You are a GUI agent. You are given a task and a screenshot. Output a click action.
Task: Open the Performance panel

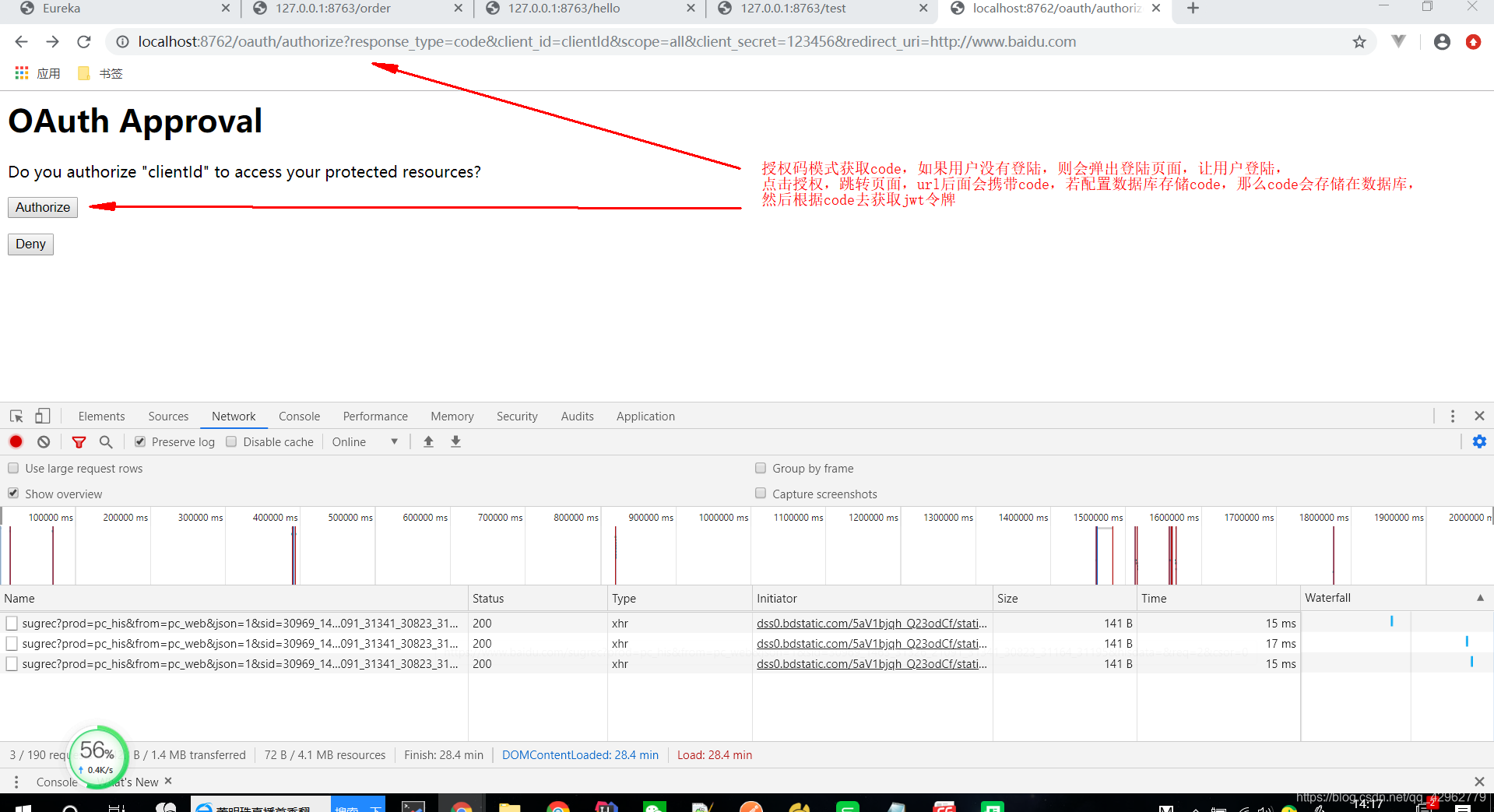(375, 417)
